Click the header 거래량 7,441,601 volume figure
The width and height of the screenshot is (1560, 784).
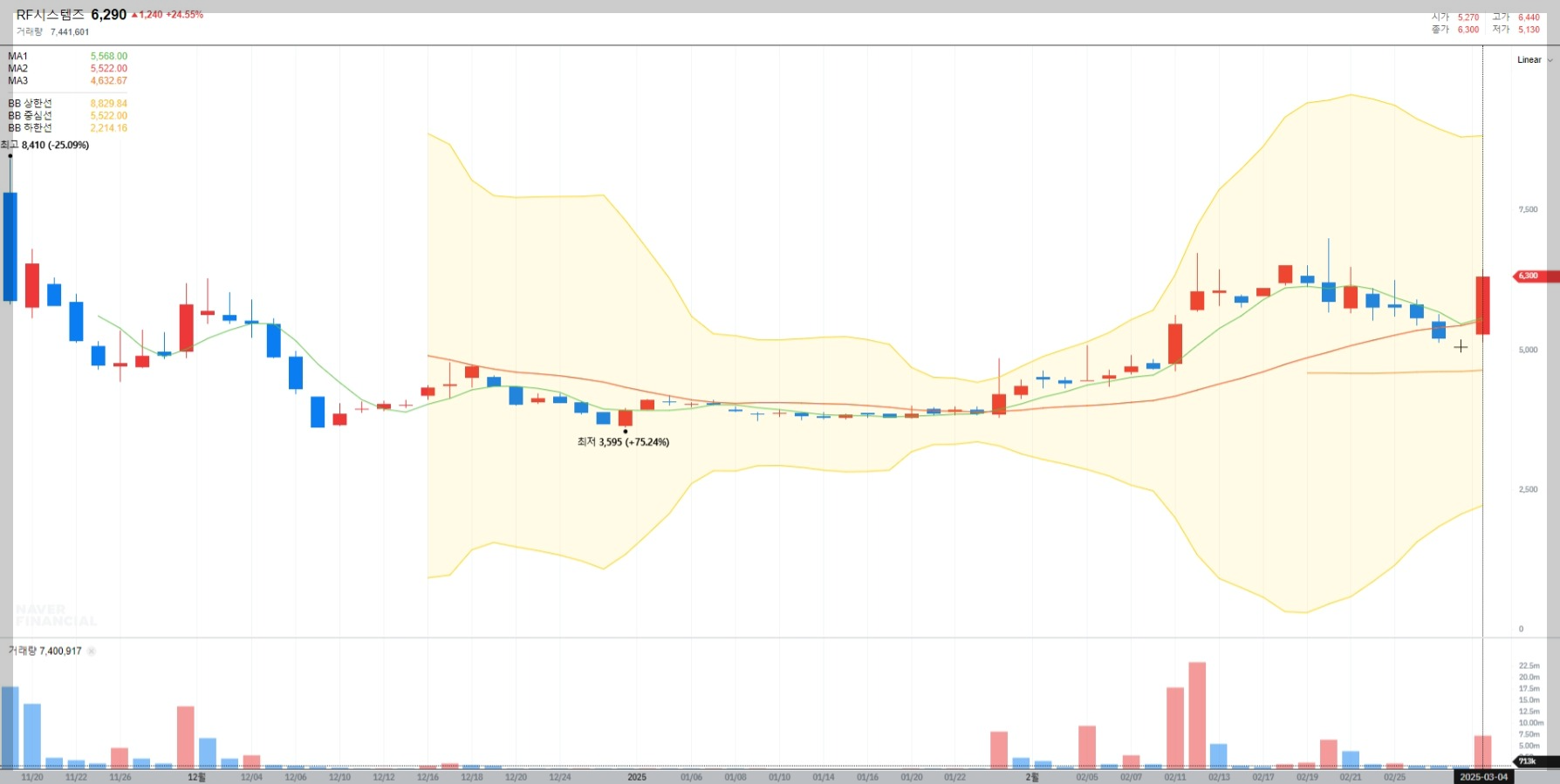click(x=70, y=32)
